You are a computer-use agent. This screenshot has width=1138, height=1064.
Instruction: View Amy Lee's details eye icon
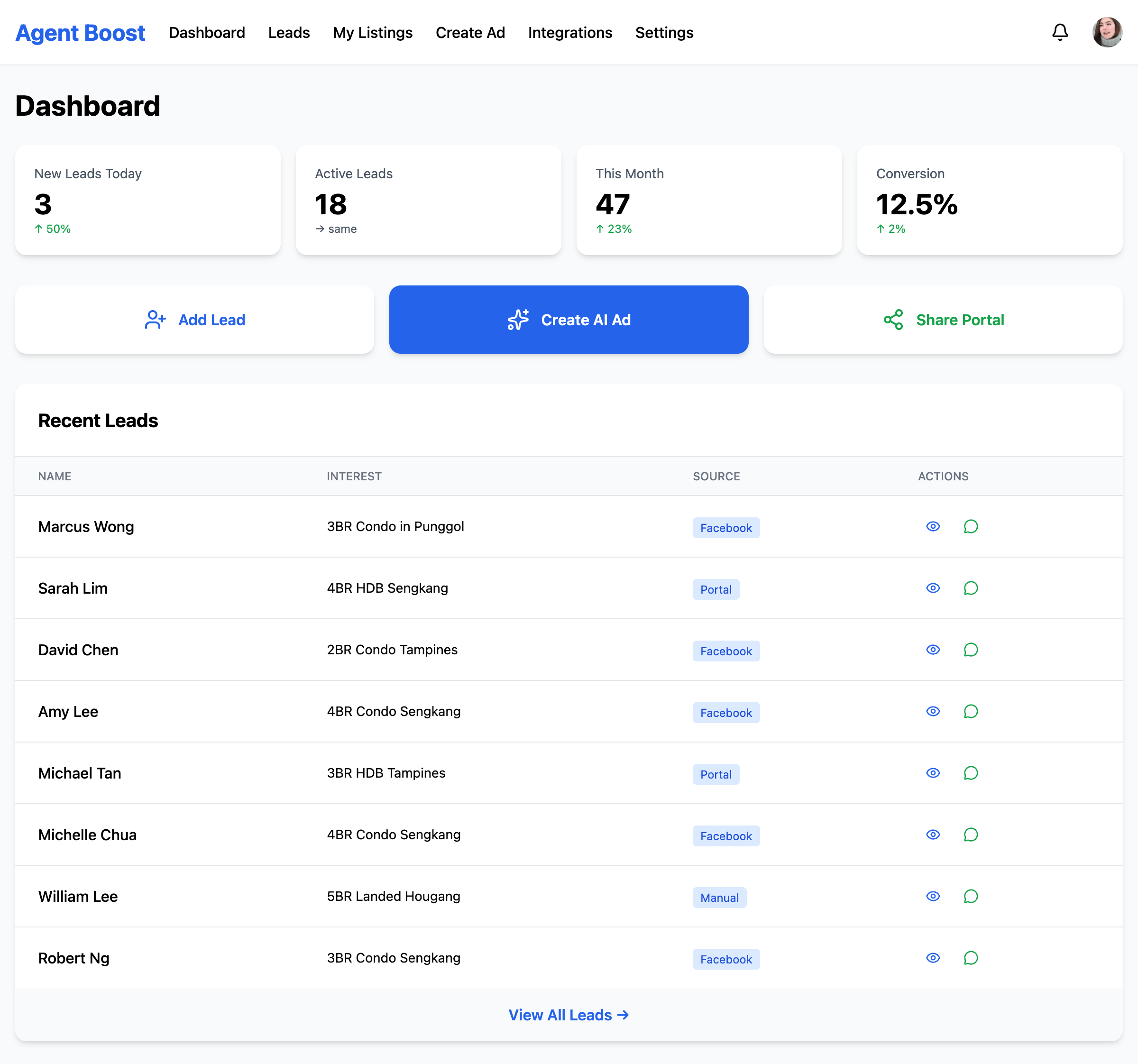pyautogui.click(x=933, y=711)
